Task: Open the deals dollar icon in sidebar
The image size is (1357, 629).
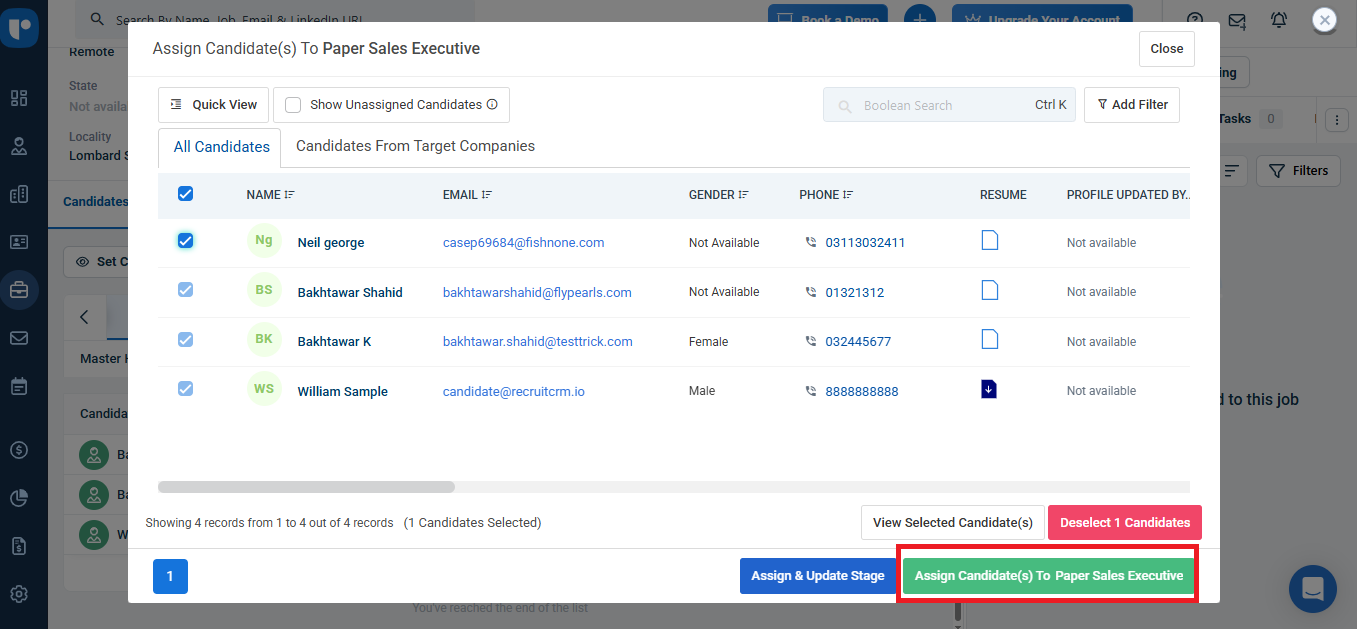Action: coord(19,450)
